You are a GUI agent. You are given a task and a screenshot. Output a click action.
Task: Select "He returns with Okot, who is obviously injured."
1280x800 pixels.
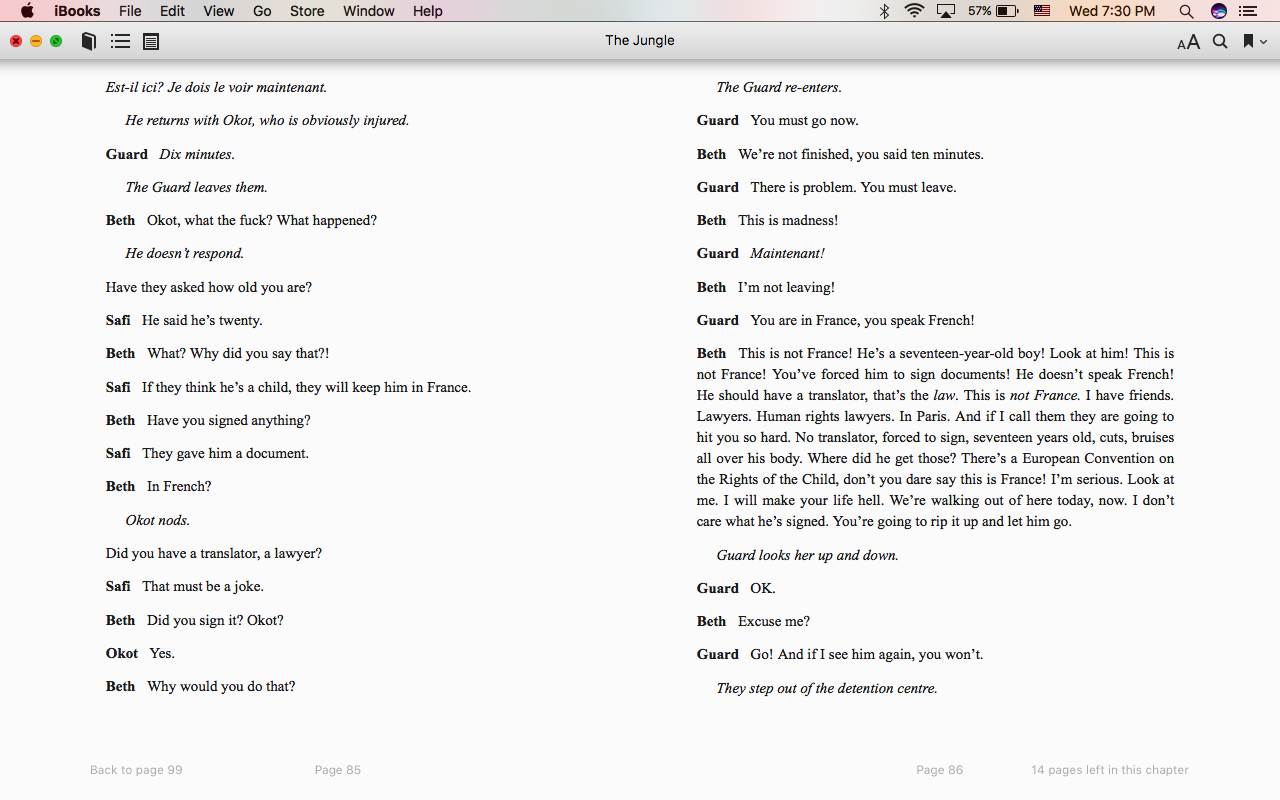click(x=267, y=121)
